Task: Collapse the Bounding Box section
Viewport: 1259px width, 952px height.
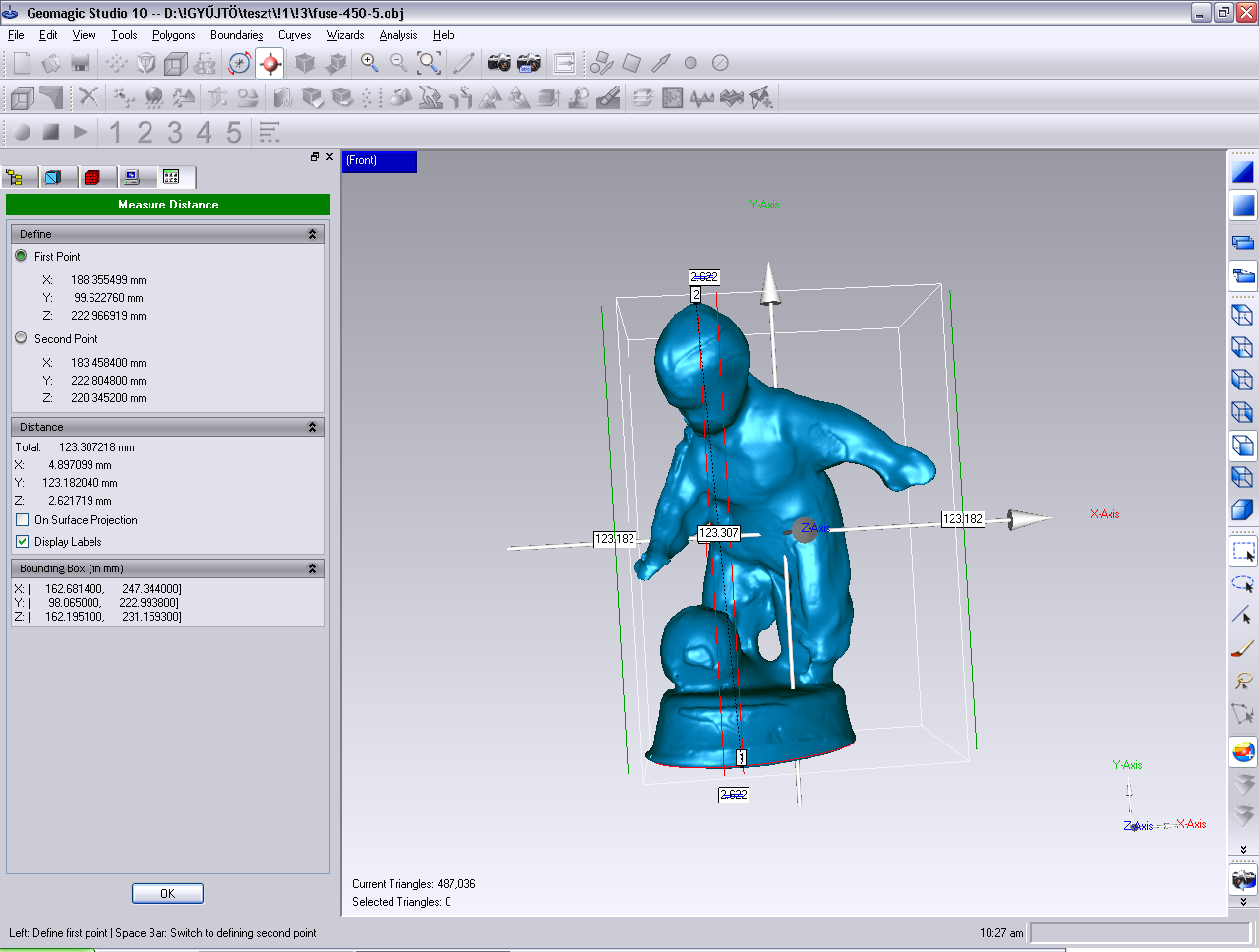Action: (312, 568)
